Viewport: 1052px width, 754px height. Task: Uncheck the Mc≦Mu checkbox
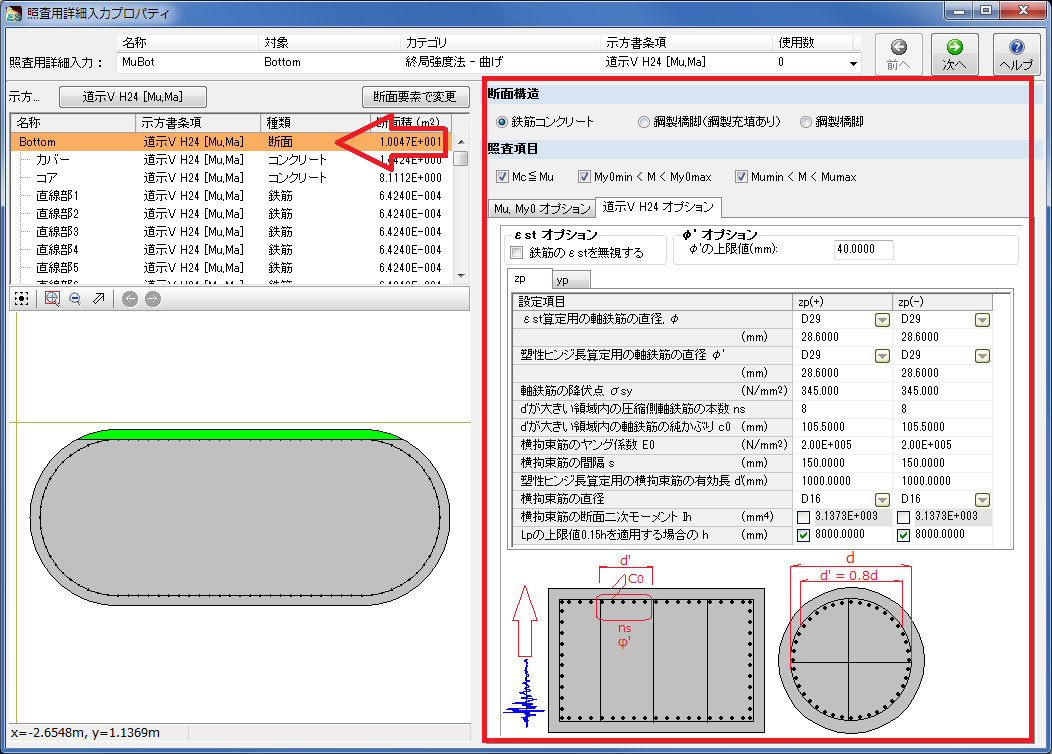pyautogui.click(x=503, y=177)
